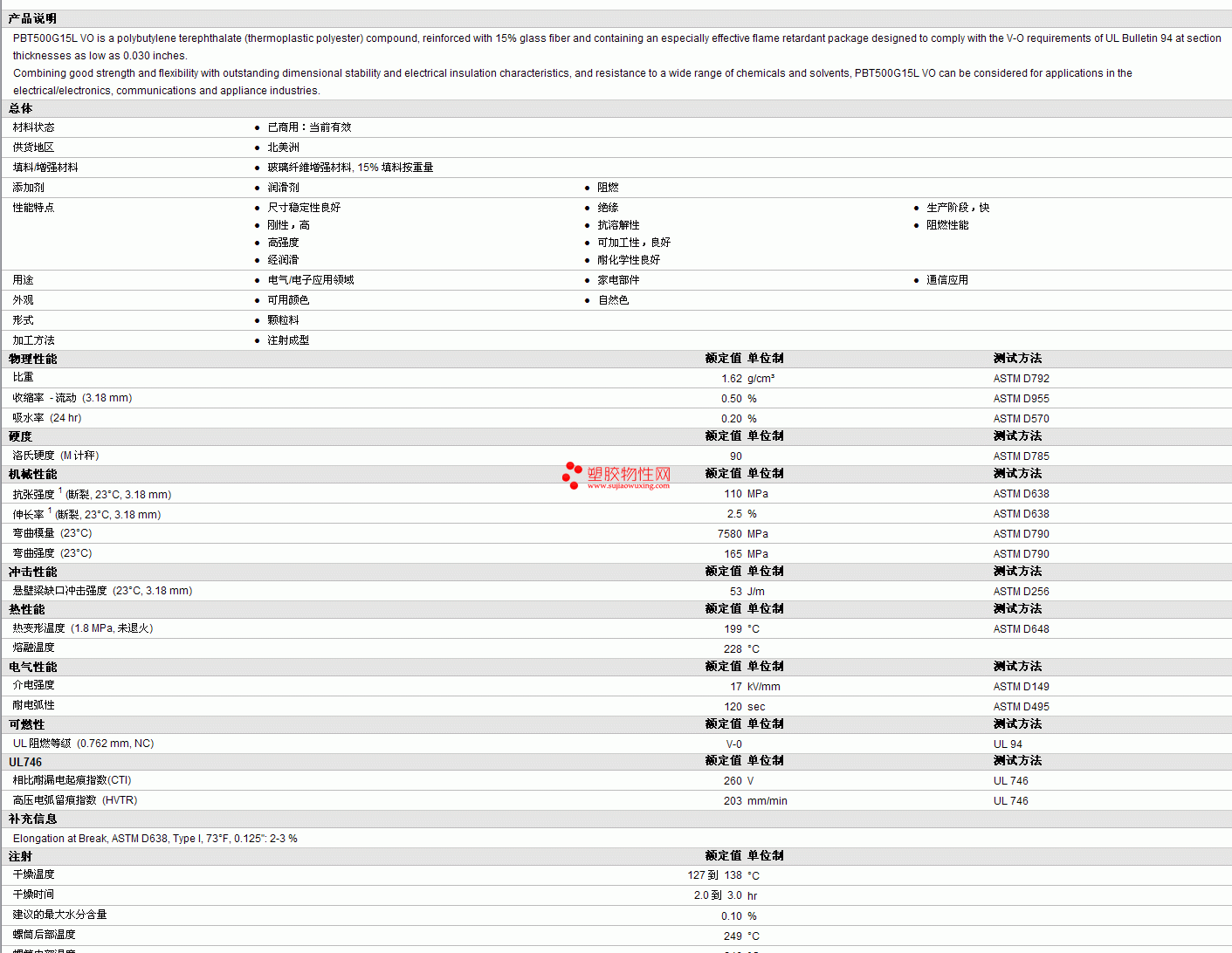Click the 冲击性能 section heading
This screenshot has height=953, width=1232.
click(32, 572)
